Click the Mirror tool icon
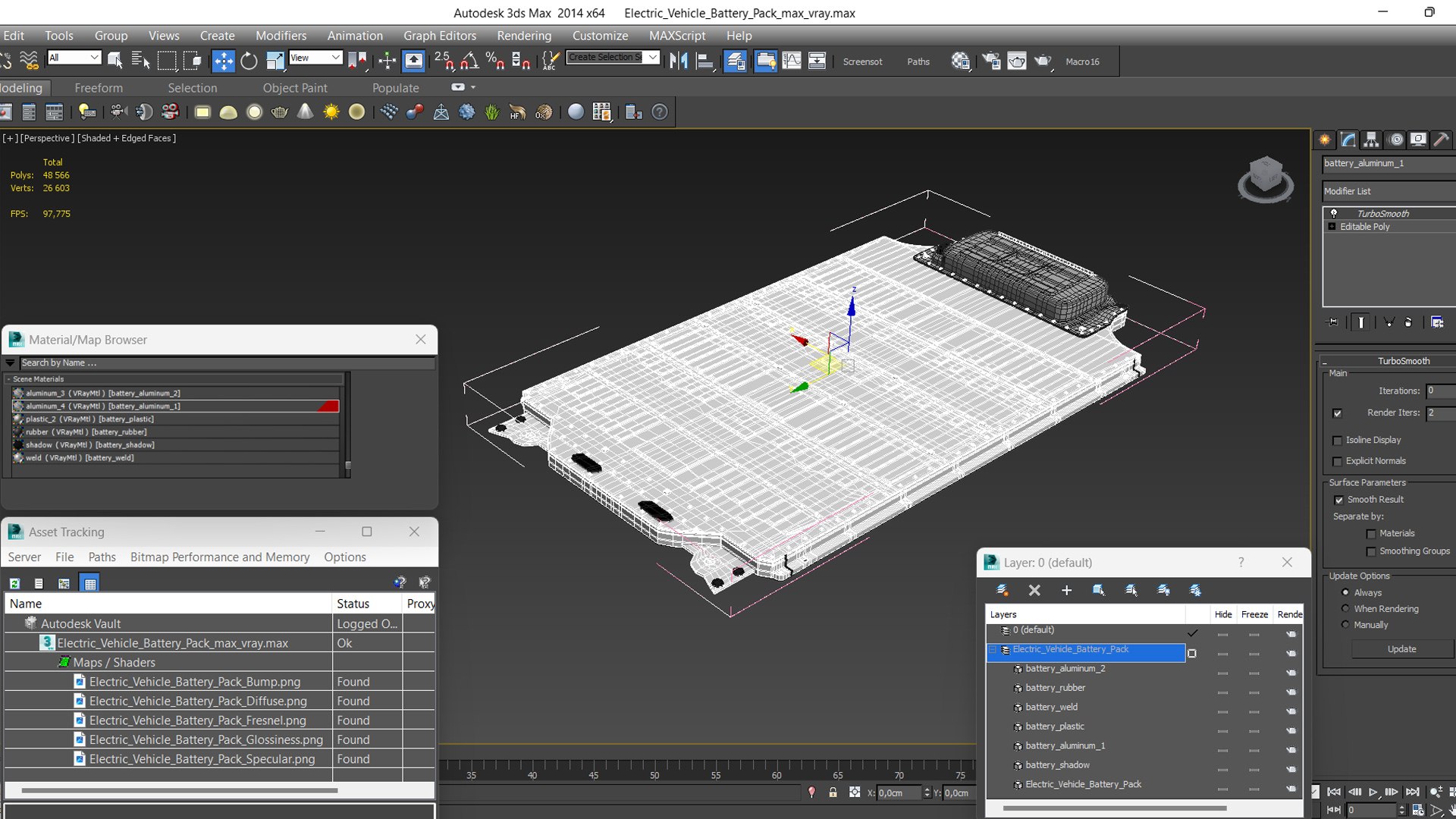This screenshot has width=1456, height=819. 679,61
